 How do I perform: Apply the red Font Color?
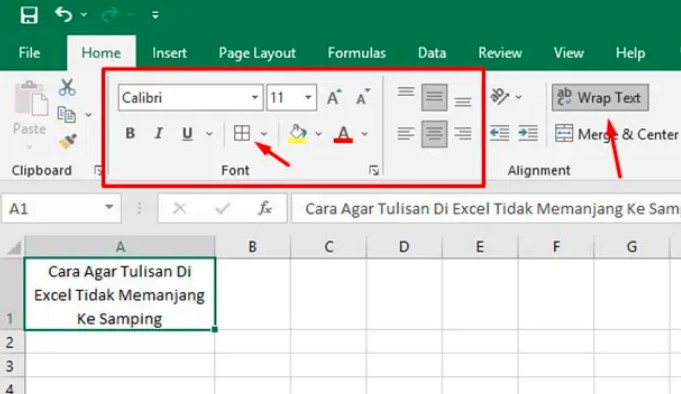tap(343, 134)
